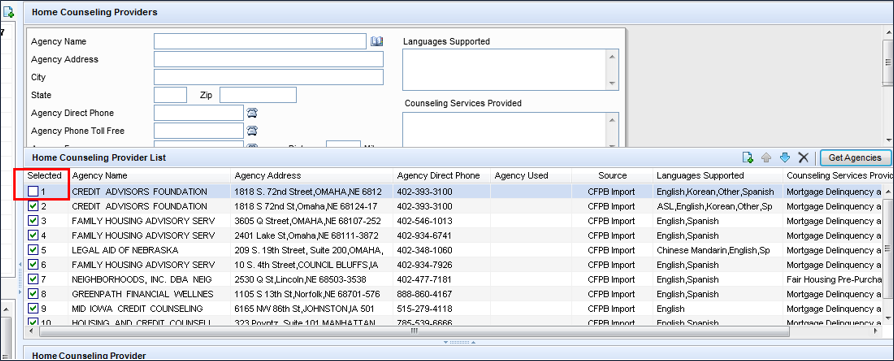
Task: Move selected provider up with the up arrow
Action: pyautogui.click(x=766, y=157)
